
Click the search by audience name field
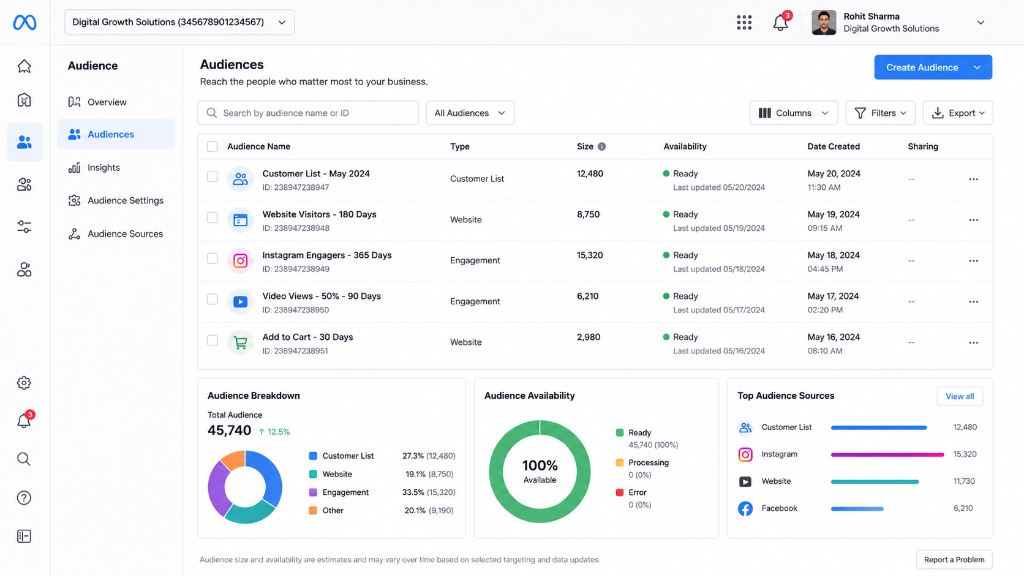click(308, 113)
